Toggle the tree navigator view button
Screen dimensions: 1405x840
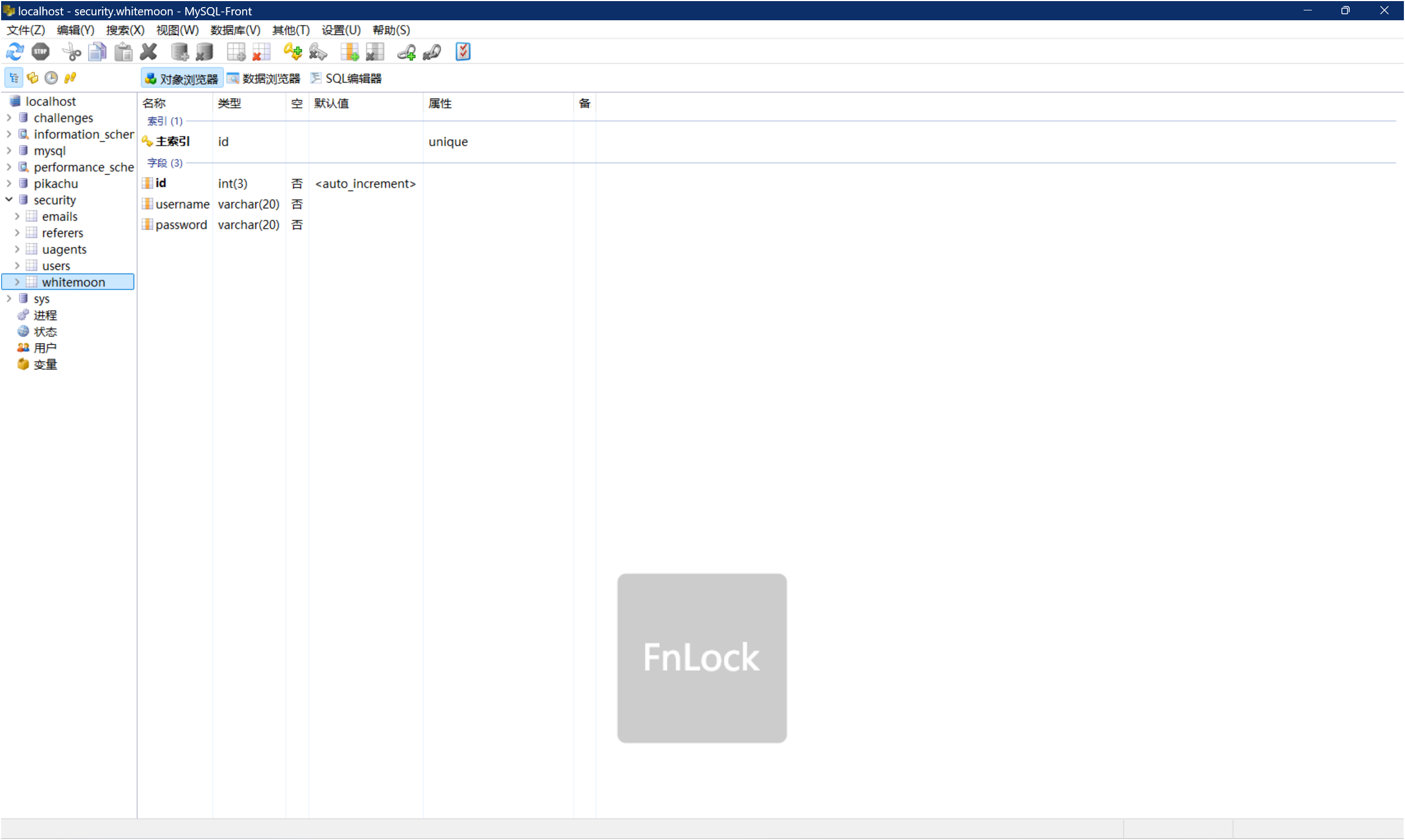point(14,78)
